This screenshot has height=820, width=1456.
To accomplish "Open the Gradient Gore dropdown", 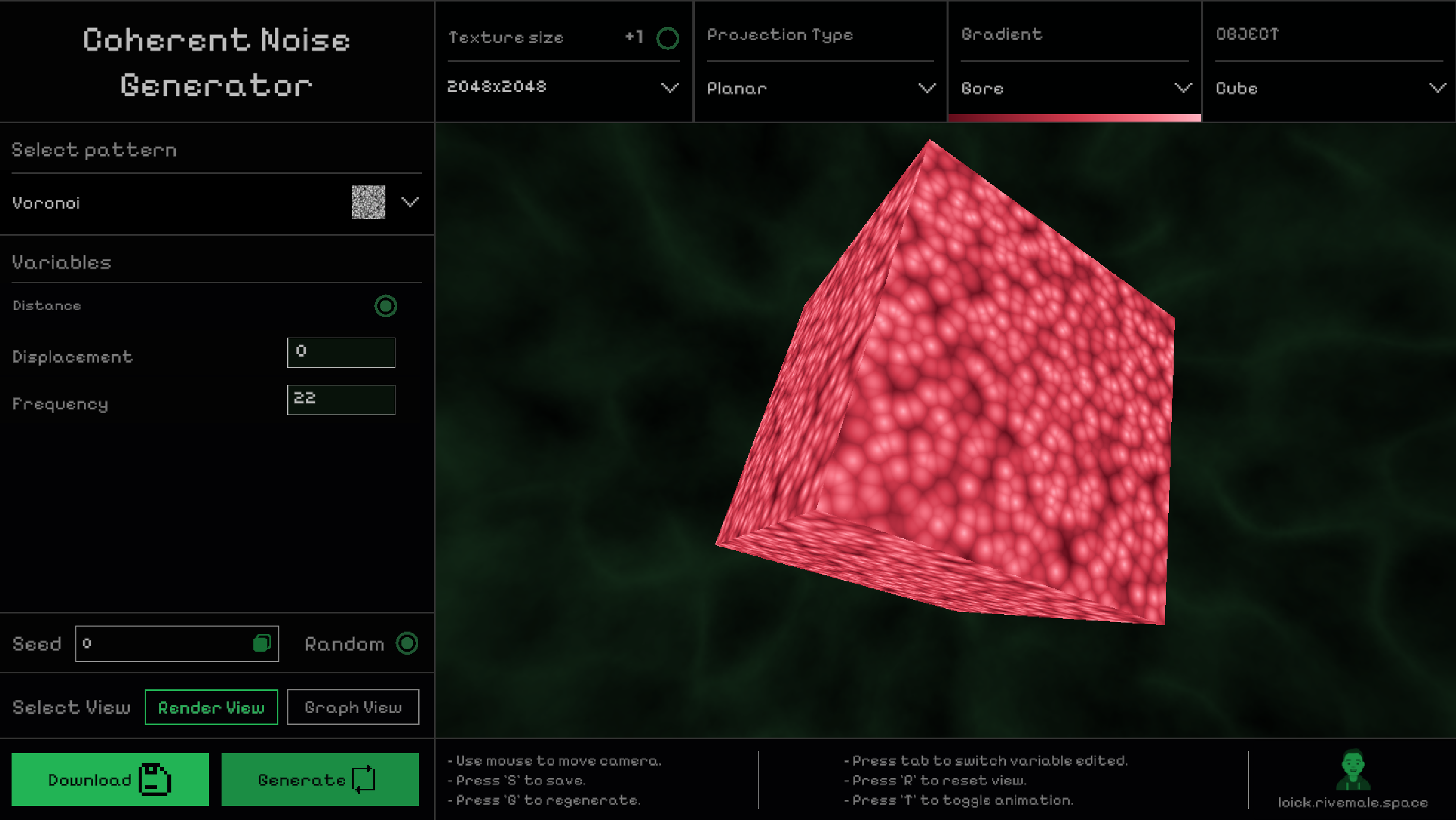I will (1076, 88).
